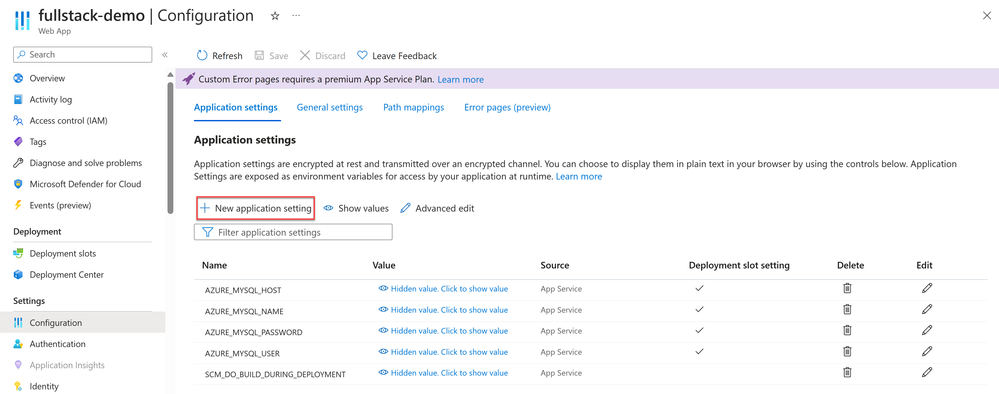The image size is (999, 394).
Task: Open Leave Feedback
Action: 397,55
